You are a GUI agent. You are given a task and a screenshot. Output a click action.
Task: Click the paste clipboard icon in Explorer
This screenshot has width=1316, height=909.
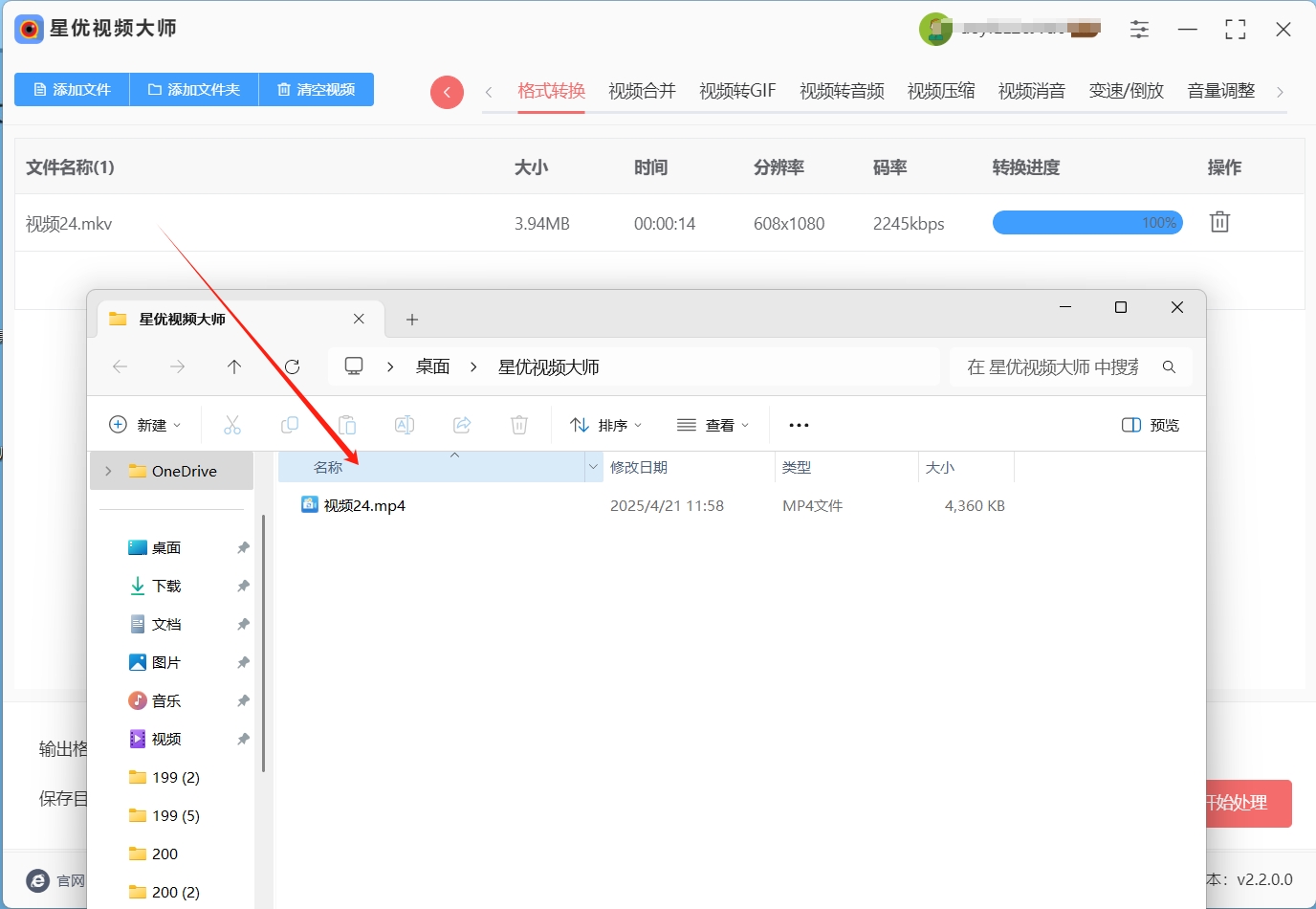[347, 425]
